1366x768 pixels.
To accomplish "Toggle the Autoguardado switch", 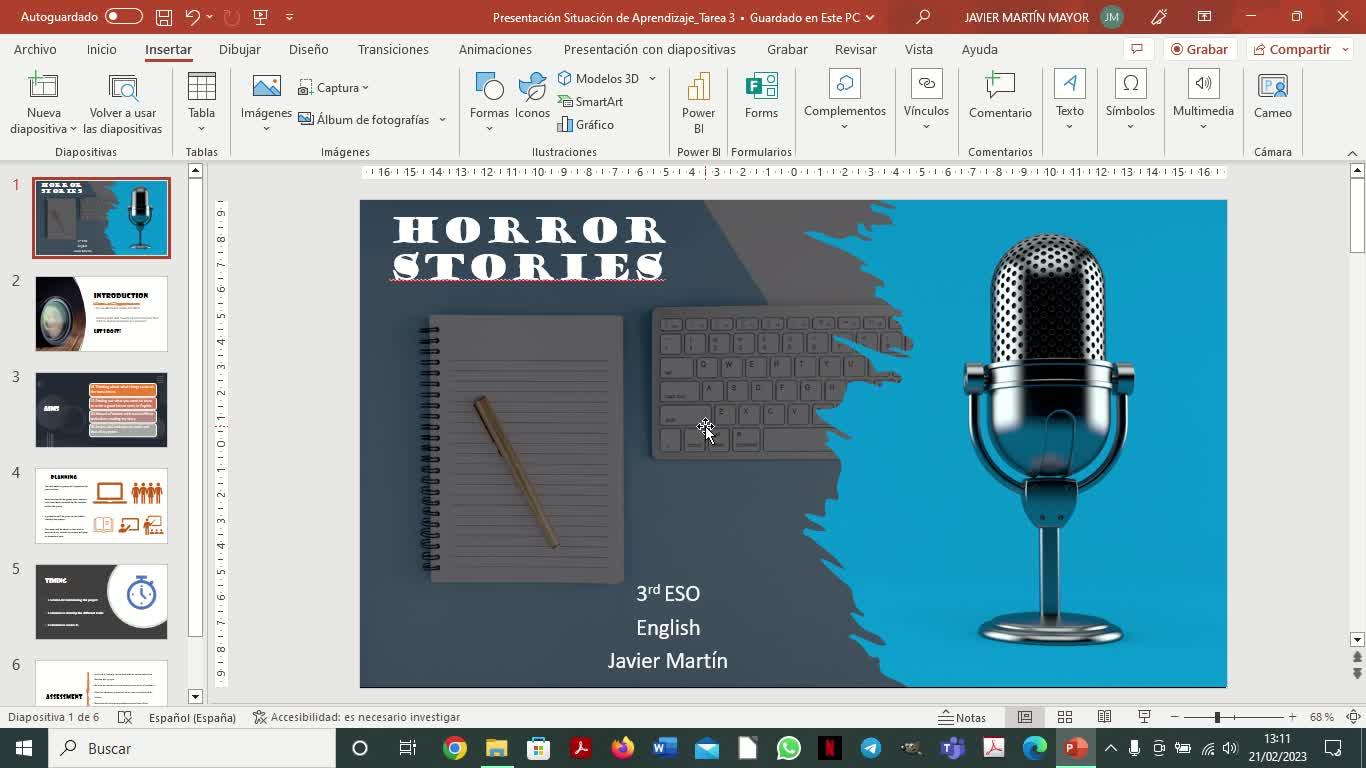I will pos(124,17).
